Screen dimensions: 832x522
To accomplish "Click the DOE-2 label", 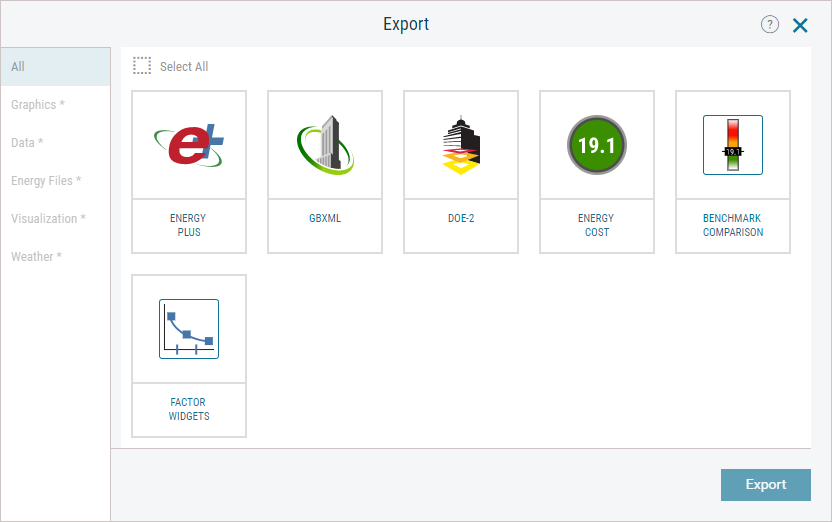I will click(461, 219).
